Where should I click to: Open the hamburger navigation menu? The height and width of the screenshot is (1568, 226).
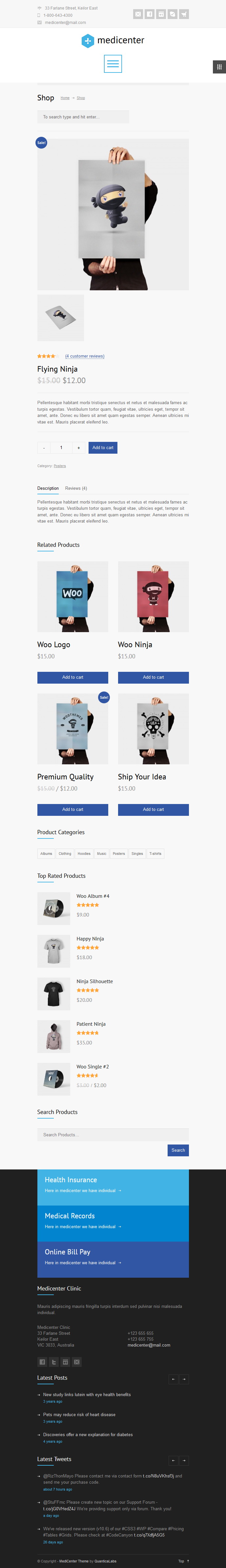tap(113, 64)
